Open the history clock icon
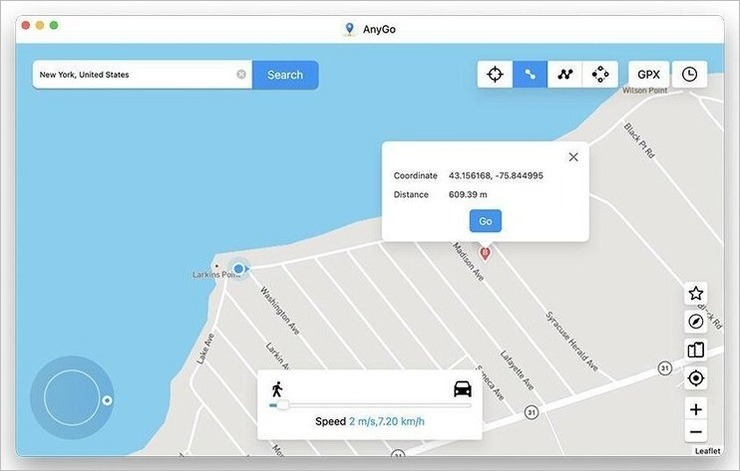740x471 pixels. 690,75
